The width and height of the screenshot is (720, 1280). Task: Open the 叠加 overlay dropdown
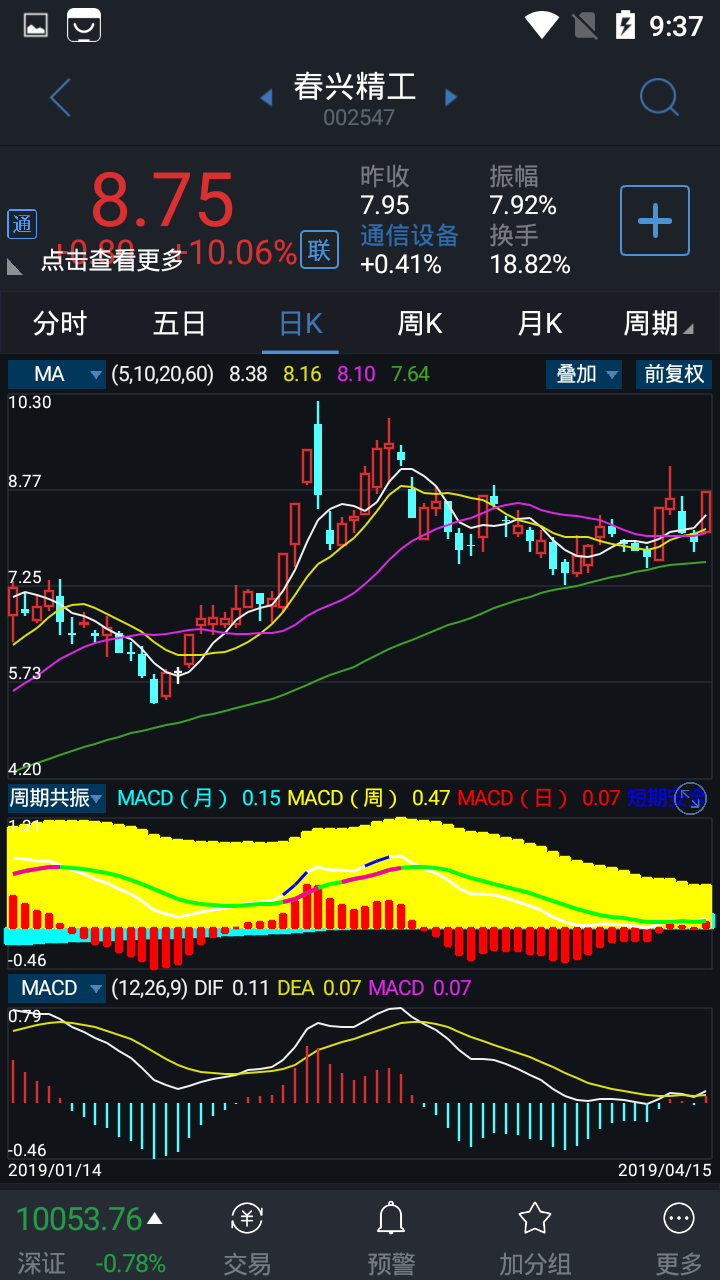click(584, 374)
